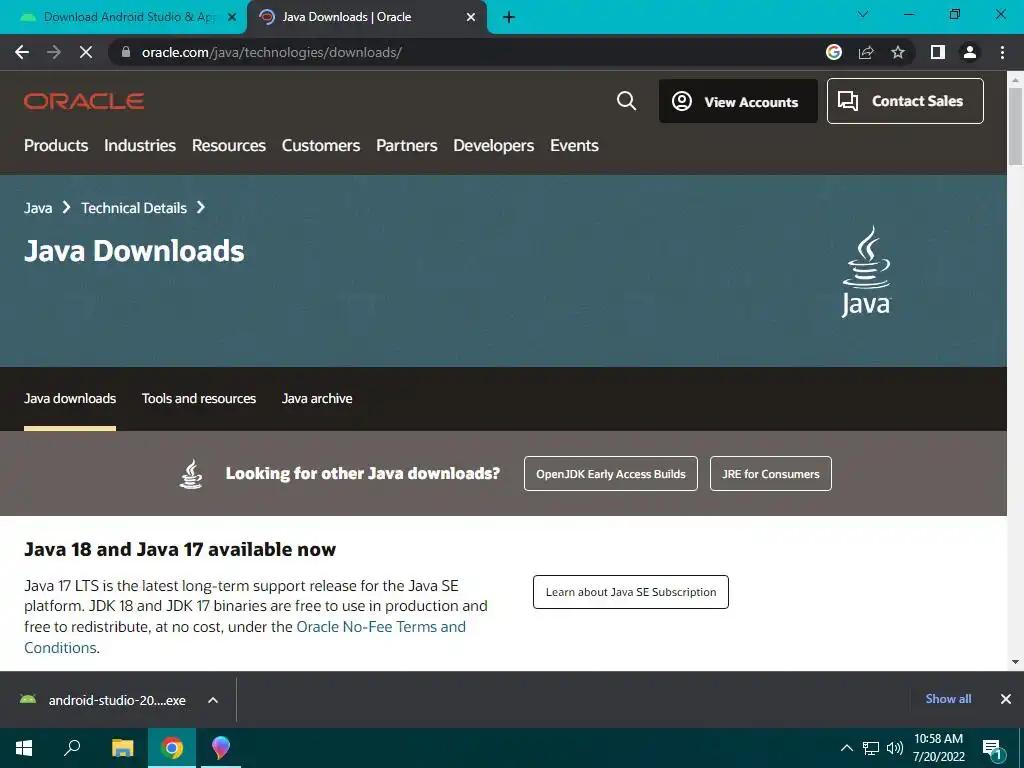This screenshot has height=768, width=1024.
Task: Click the Oracle site search magnifier
Action: (626, 101)
